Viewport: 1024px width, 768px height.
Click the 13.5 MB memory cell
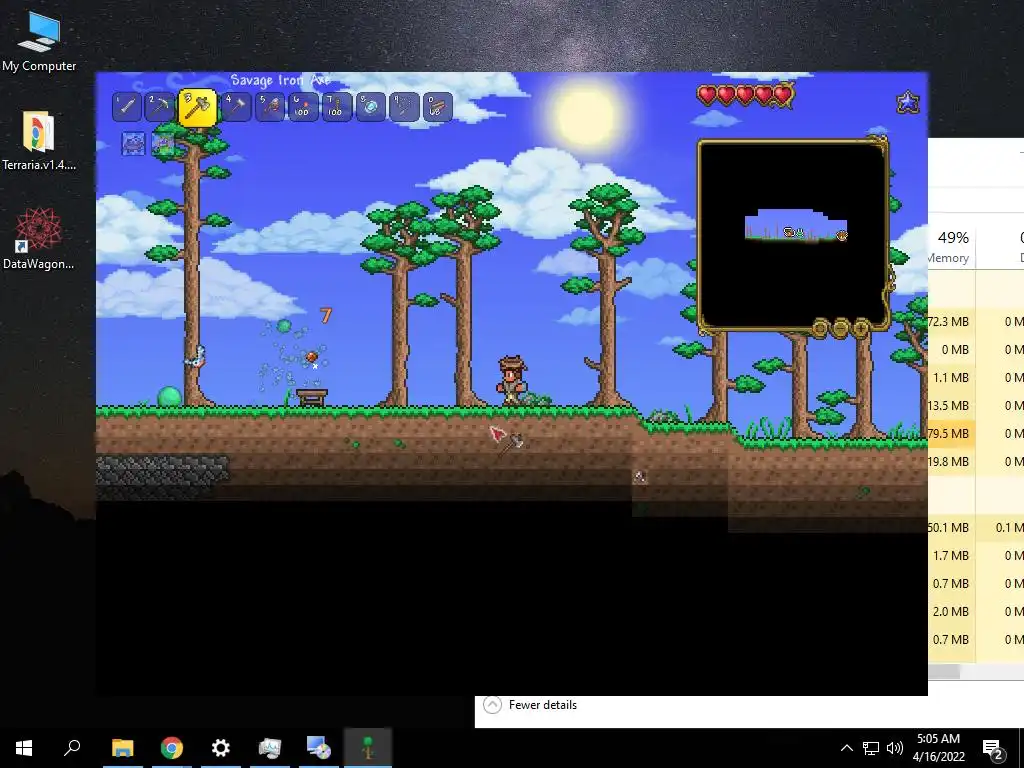pyautogui.click(x=950, y=405)
